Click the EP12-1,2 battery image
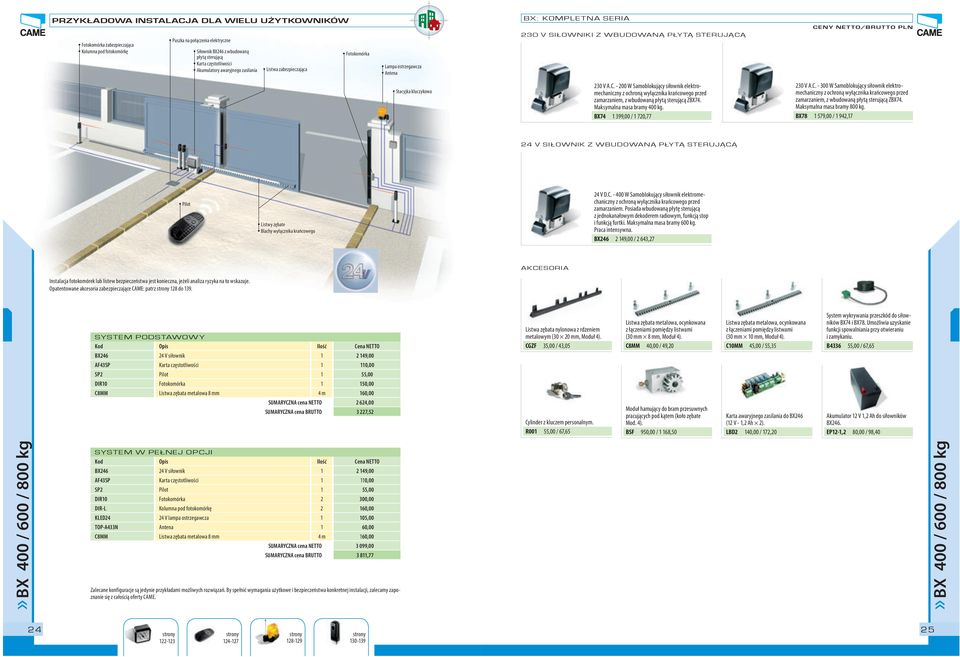 (866, 388)
